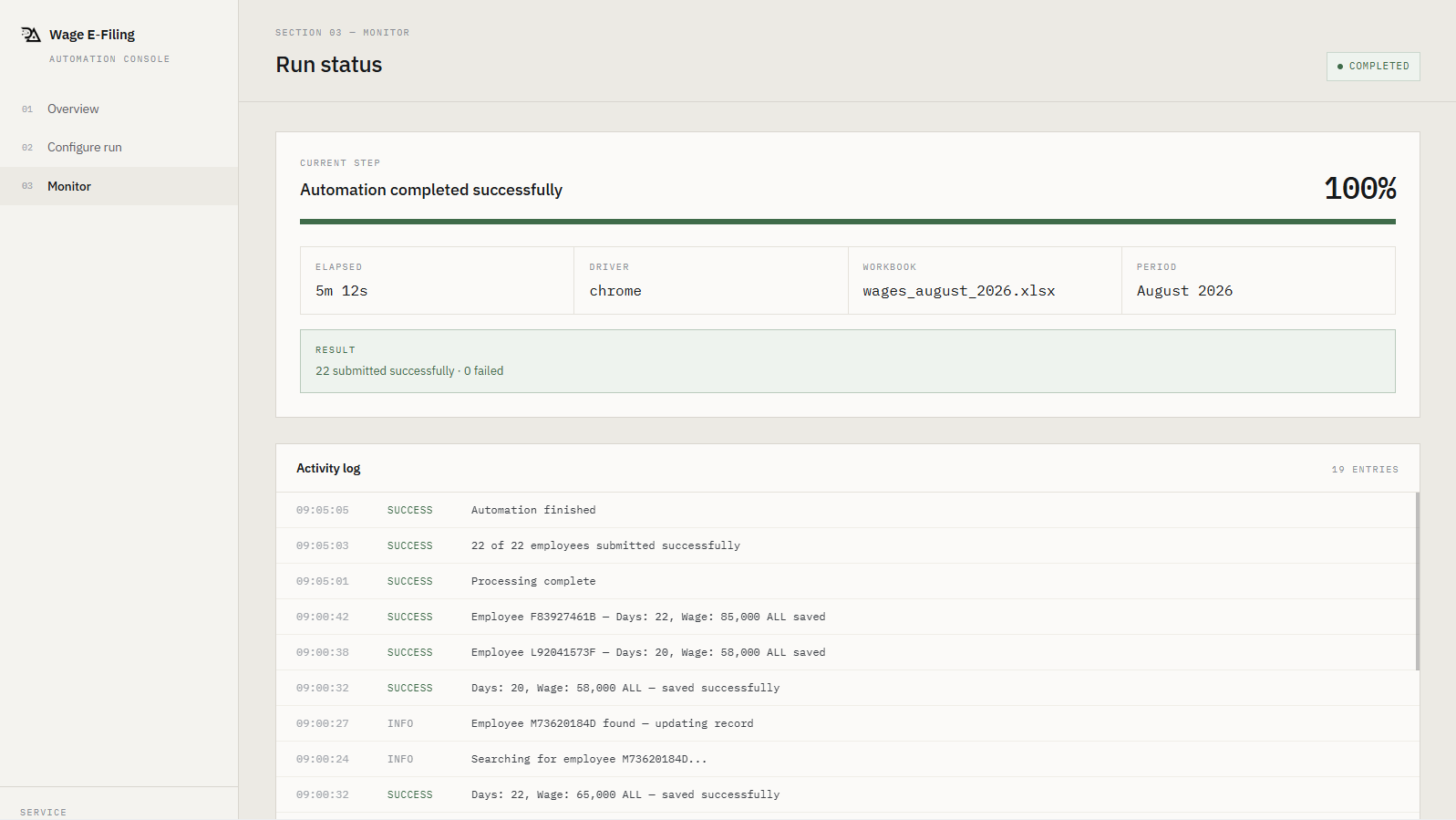Image resolution: width=1456 pixels, height=820 pixels.
Task: Click the 09:05:05 timestamp
Action: 323,511
